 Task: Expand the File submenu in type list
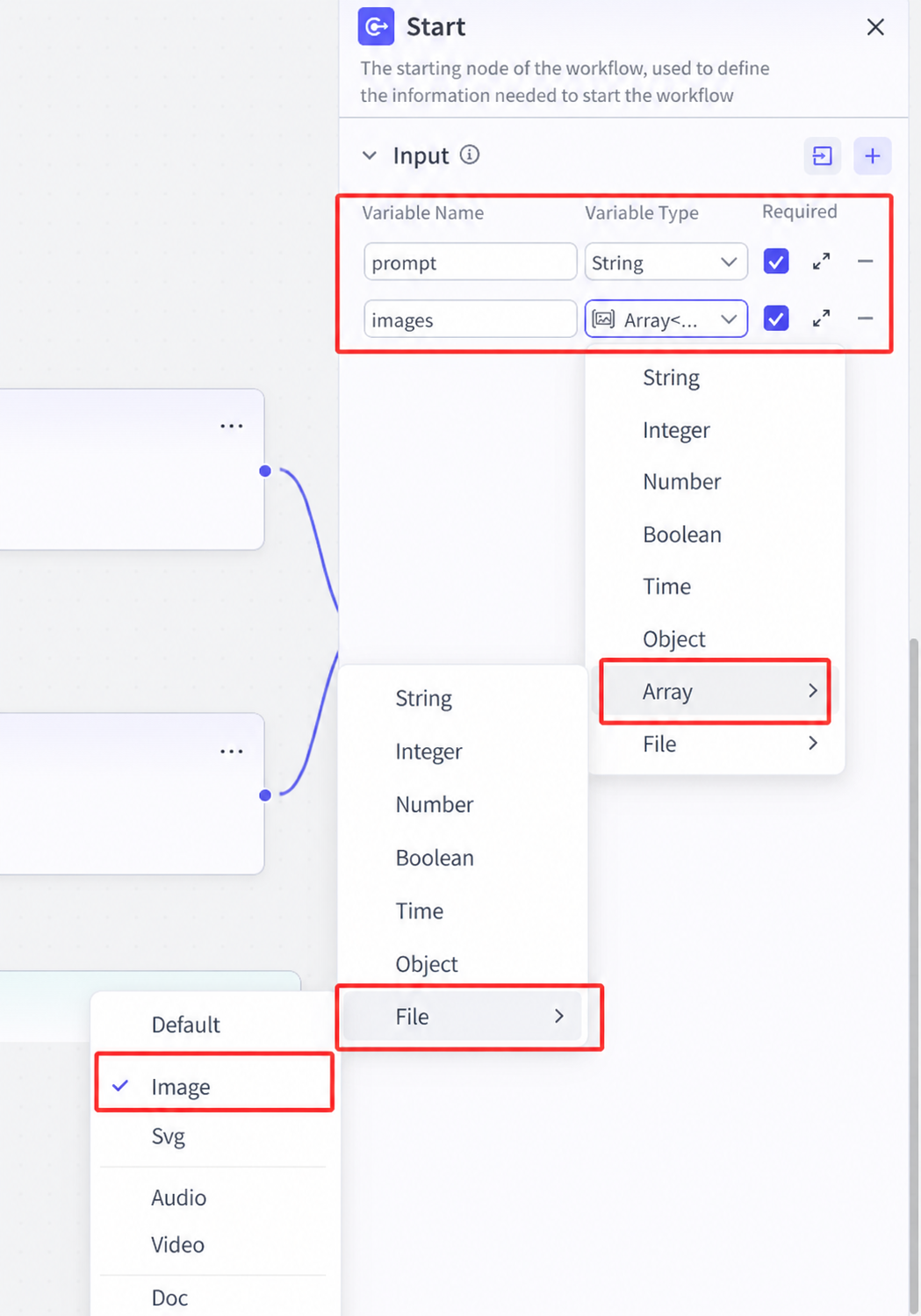coord(715,744)
